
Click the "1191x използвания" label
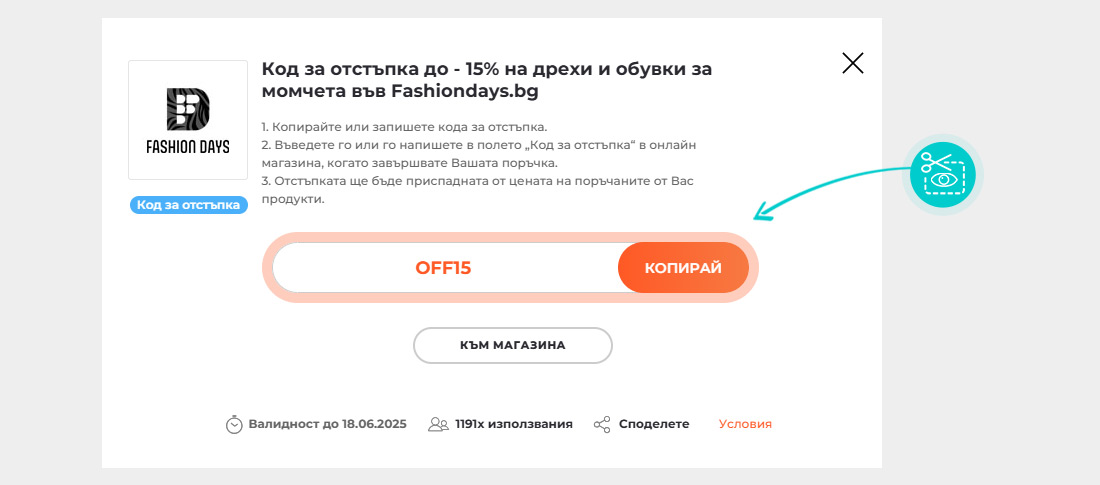click(514, 424)
